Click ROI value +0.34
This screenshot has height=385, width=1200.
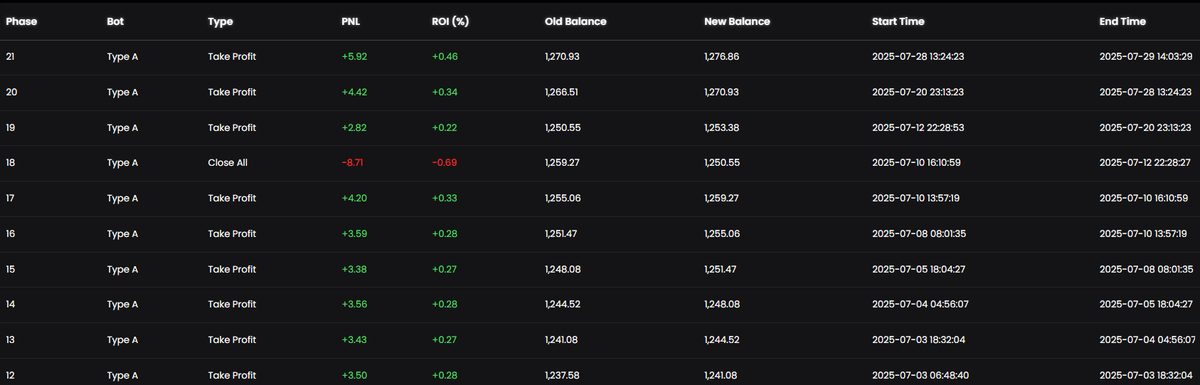444,92
